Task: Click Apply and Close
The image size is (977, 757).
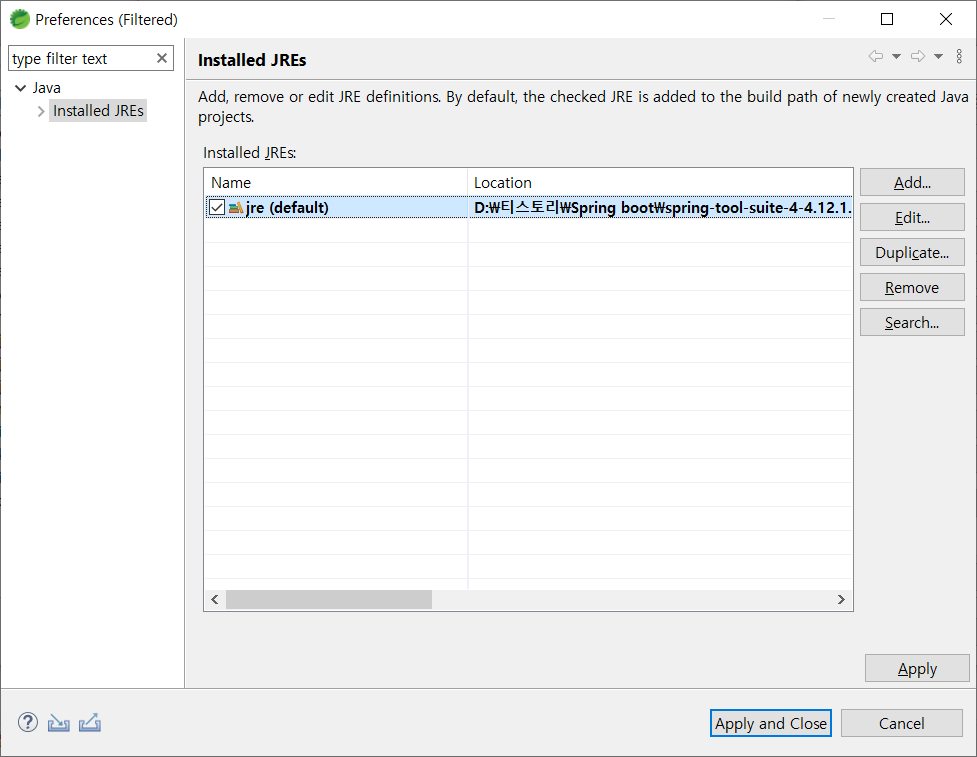Action: pyautogui.click(x=771, y=723)
